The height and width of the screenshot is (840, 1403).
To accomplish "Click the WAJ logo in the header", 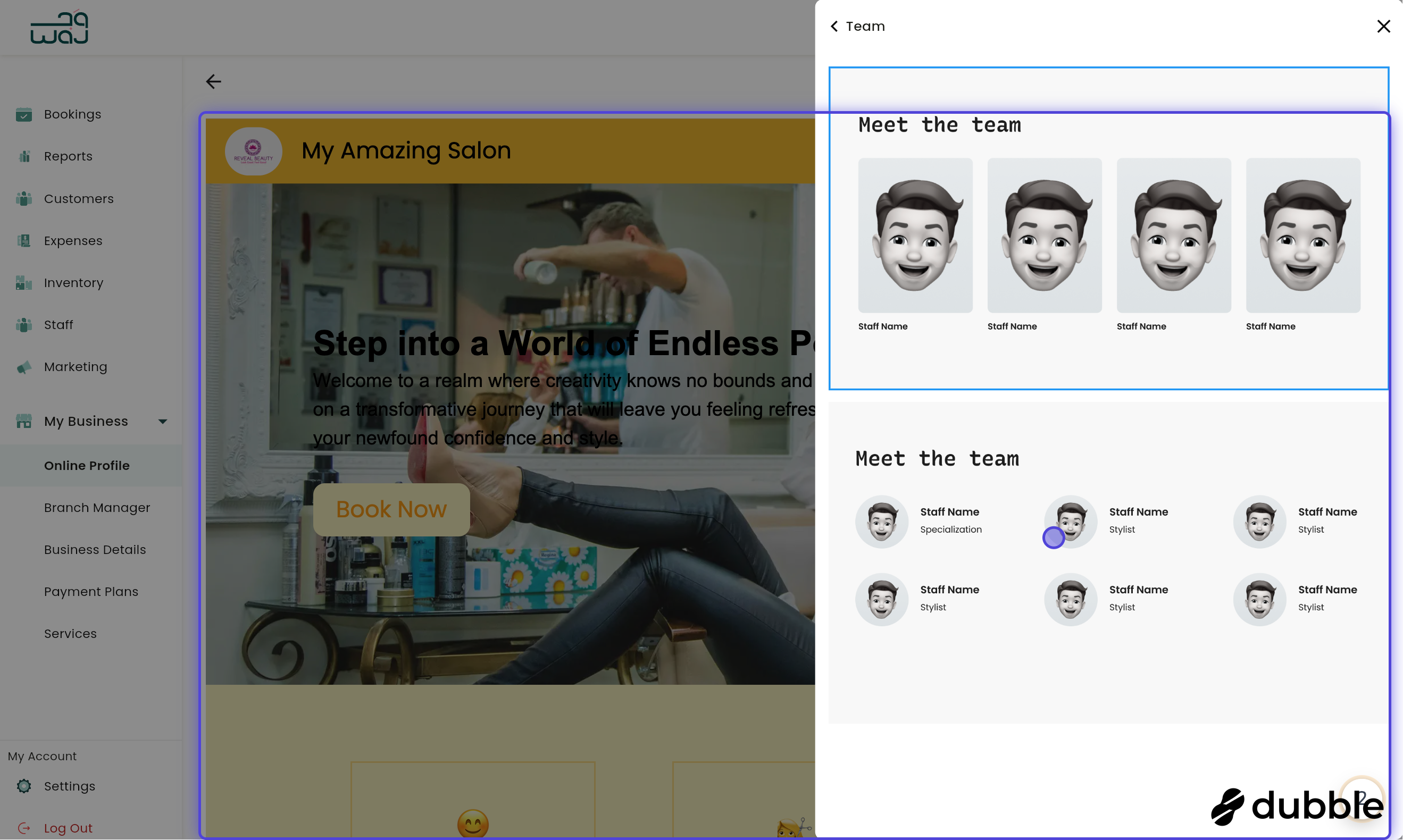I will [59, 27].
